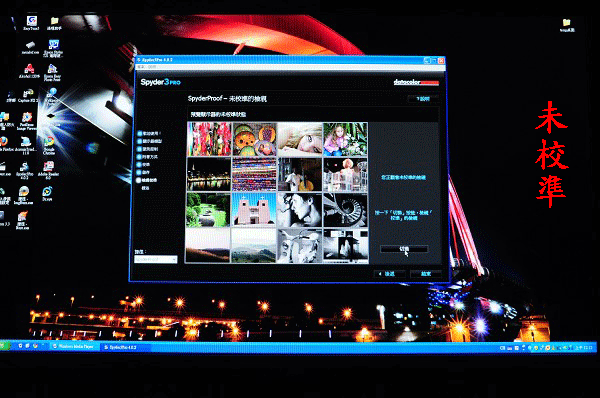Viewport: 600px width, 398px height.
Task: Open the yellow folder beside EasyTune5
Action: (x=54, y=23)
